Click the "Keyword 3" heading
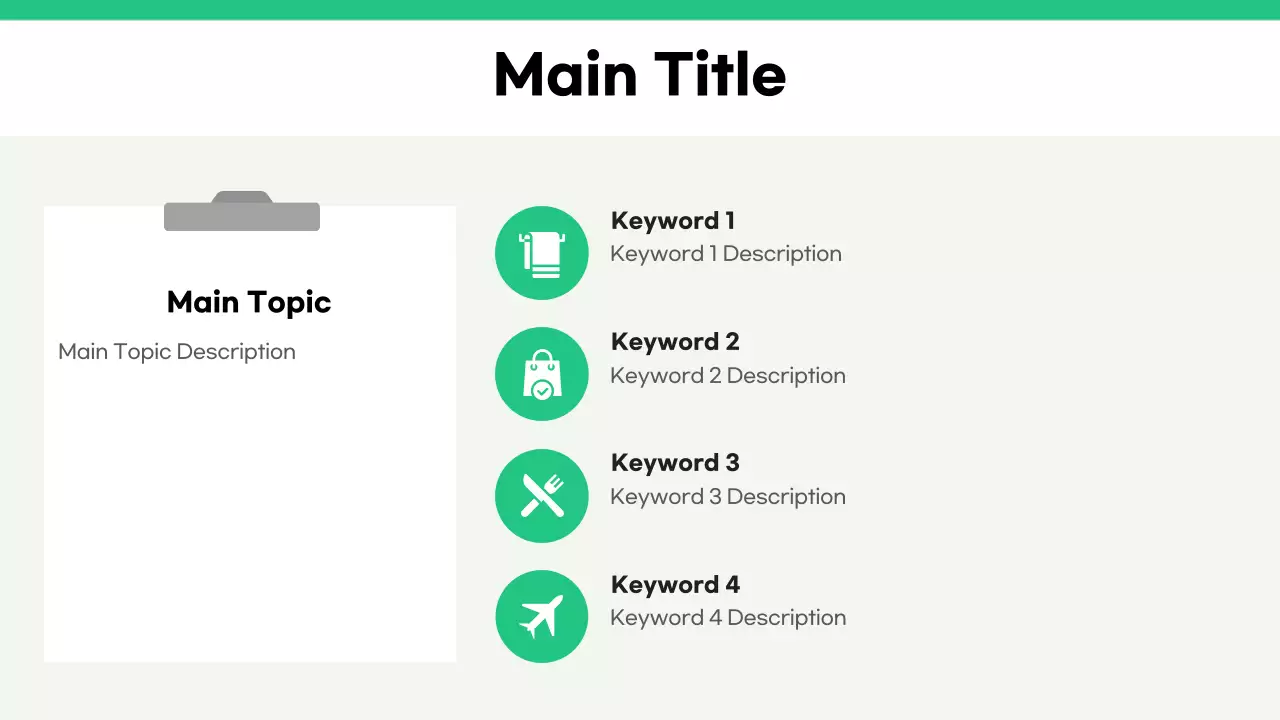Image resolution: width=1280 pixels, height=720 pixels. [x=675, y=463]
